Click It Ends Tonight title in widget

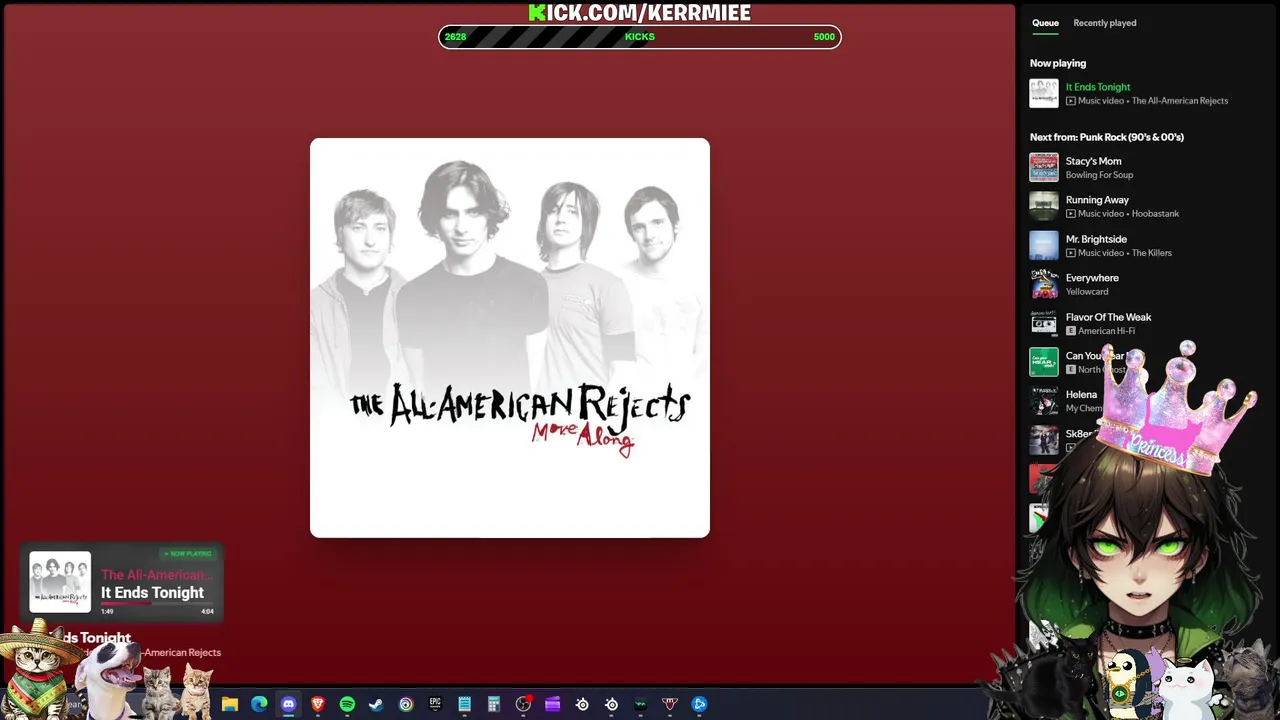click(x=152, y=593)
